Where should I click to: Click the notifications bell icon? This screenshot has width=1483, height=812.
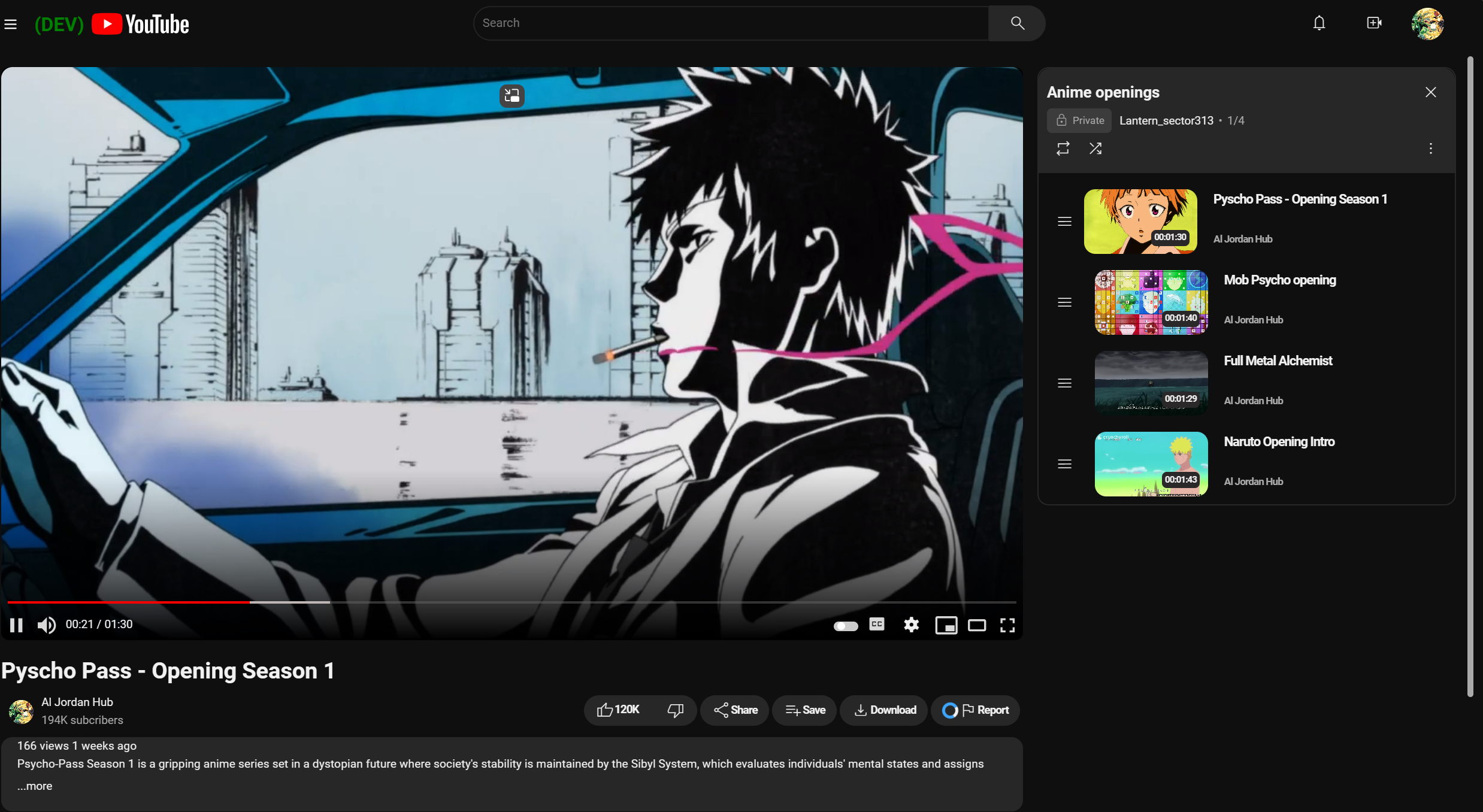click(1319, 23)
